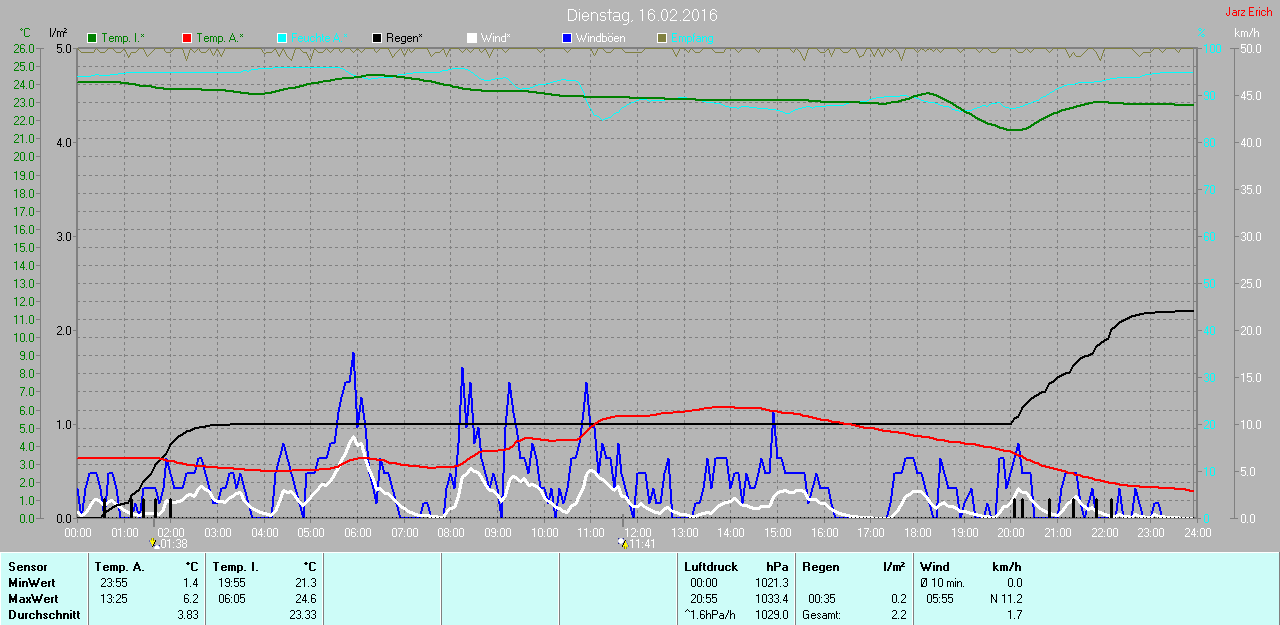Click the sun marker icon at 01:38
1280x625 pixels.
tap(153, 543)
